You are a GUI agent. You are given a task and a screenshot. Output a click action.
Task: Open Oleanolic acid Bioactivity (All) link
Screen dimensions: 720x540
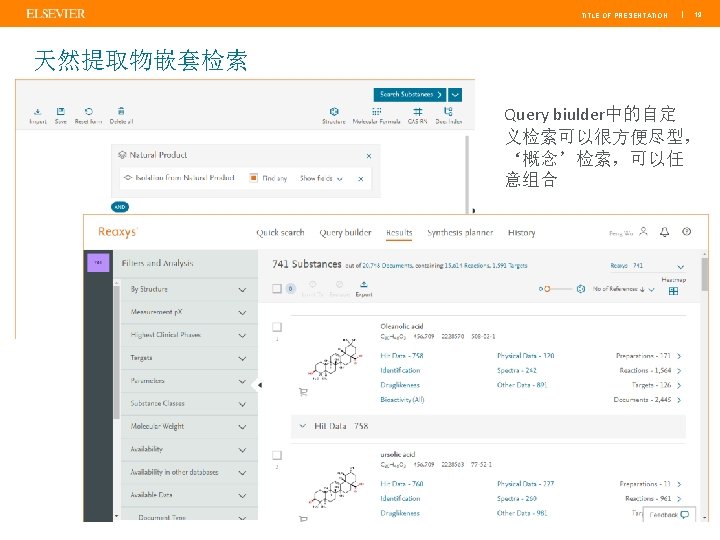point(402,400)
